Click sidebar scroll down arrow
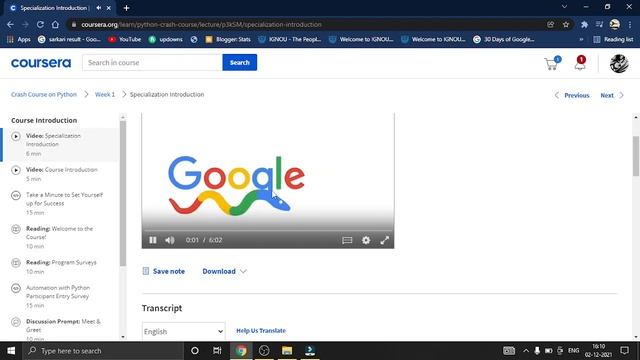Viewport: 640px width, 360px height. coord(123,337)
